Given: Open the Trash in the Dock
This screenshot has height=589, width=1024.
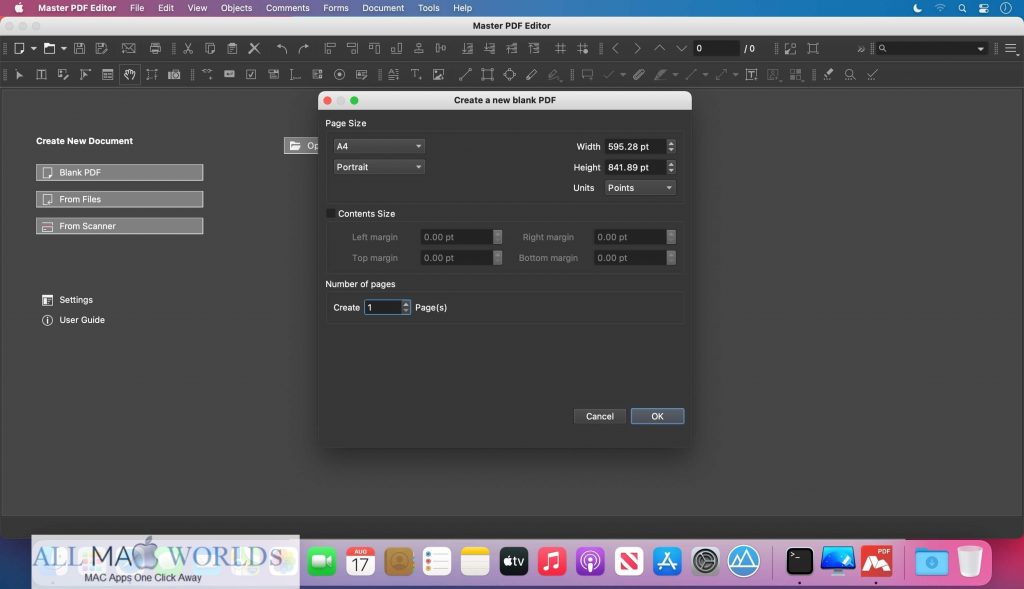Looking at the screenshot, I should click(970, 561).
